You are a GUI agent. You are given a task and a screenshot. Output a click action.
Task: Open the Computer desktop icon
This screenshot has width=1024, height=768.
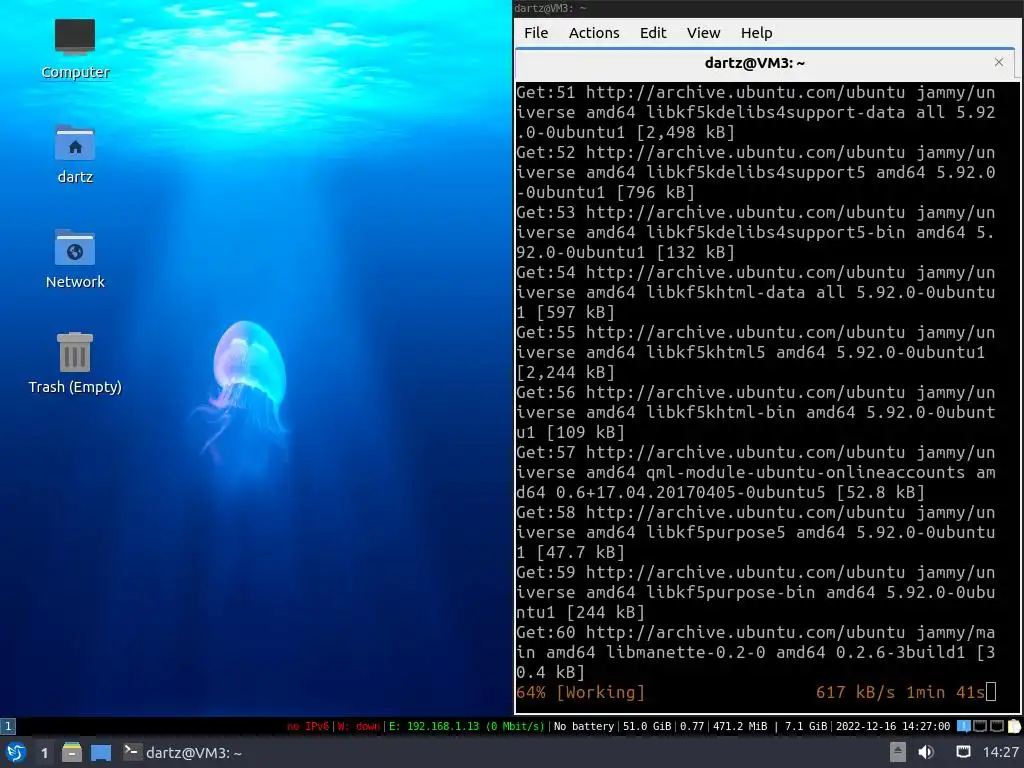pos(75,49)
